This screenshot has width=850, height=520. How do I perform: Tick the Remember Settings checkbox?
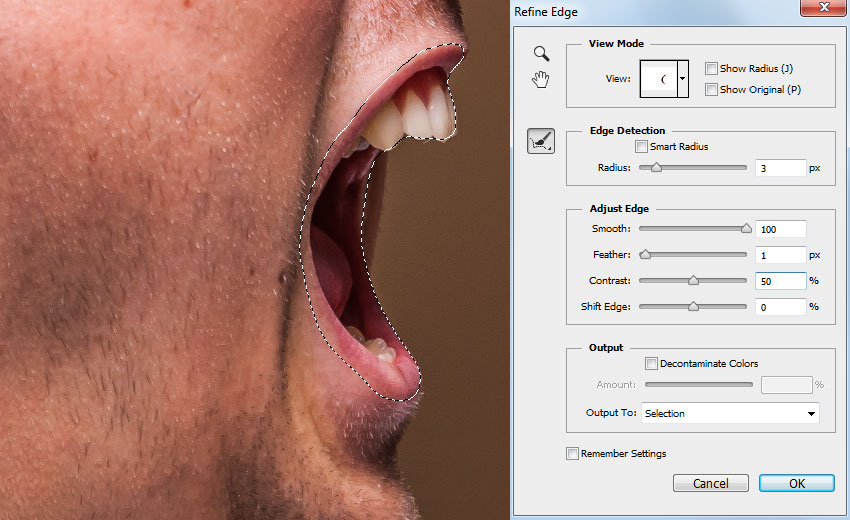point(572,453)
